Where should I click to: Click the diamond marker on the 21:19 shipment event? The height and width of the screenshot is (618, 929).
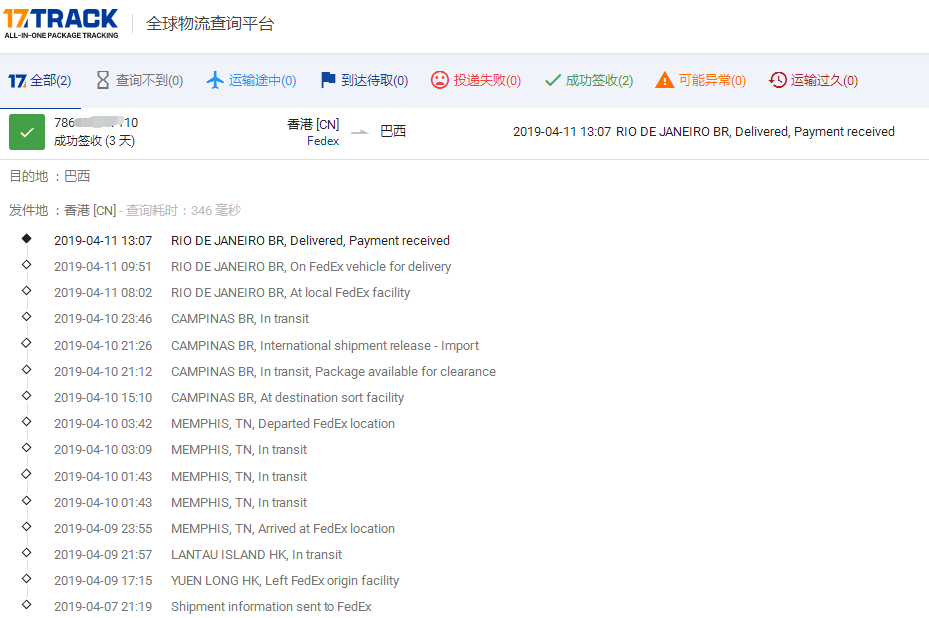pos(26,605)
